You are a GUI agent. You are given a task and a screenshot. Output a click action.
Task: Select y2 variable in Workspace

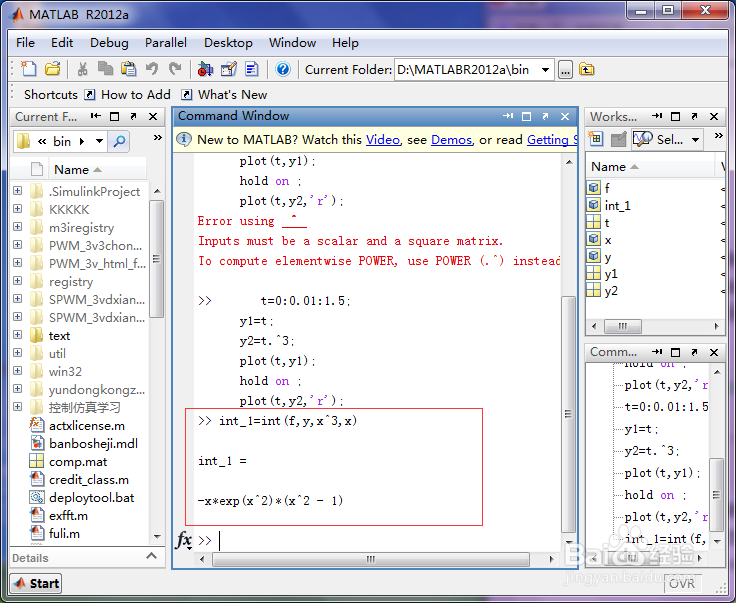click(611, 291)
